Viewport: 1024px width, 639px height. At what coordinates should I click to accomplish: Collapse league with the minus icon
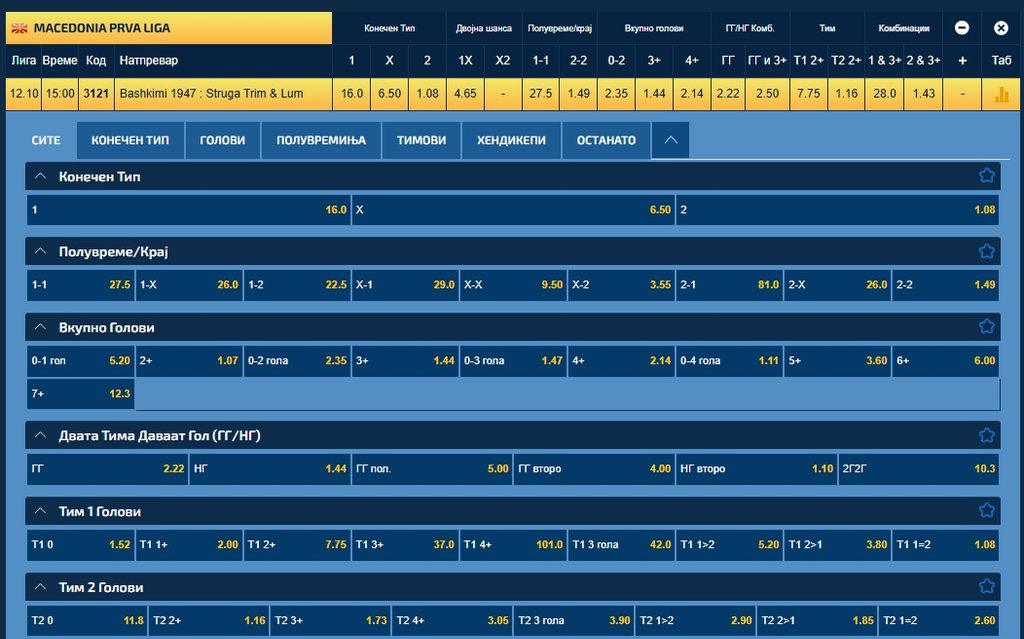point(962,28)
